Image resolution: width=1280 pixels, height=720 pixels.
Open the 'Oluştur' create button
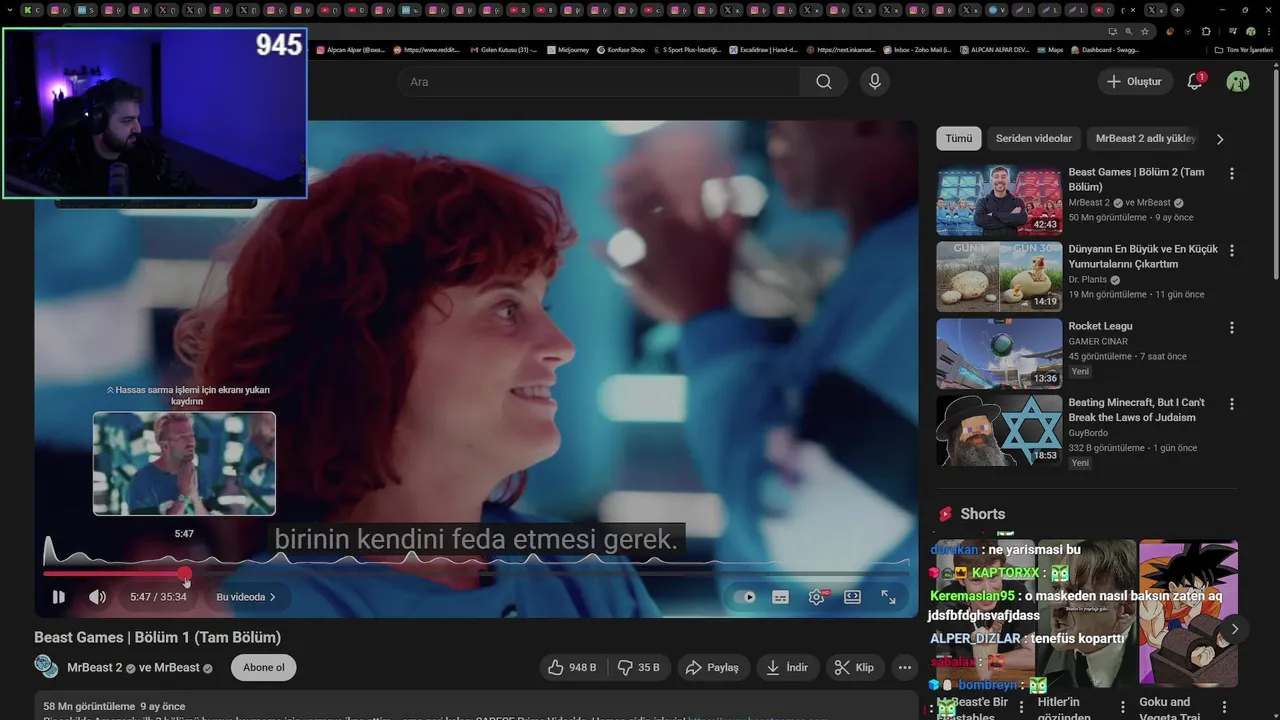[1135, 82]
